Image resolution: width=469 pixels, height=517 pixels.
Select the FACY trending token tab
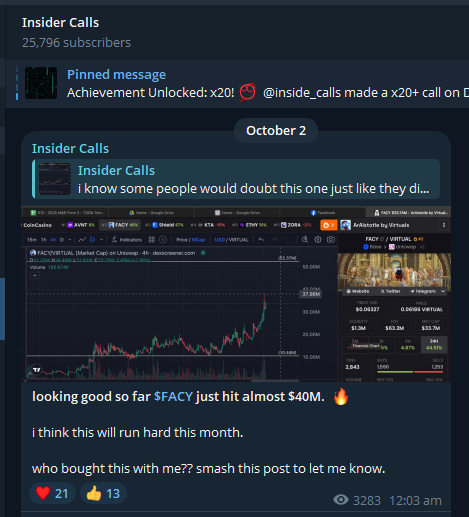pos(120,225)
